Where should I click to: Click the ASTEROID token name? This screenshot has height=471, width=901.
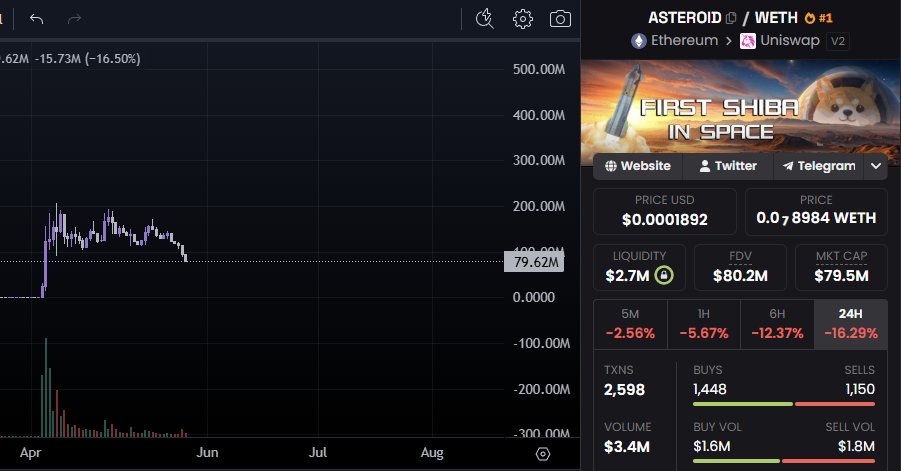click(684, 18)
